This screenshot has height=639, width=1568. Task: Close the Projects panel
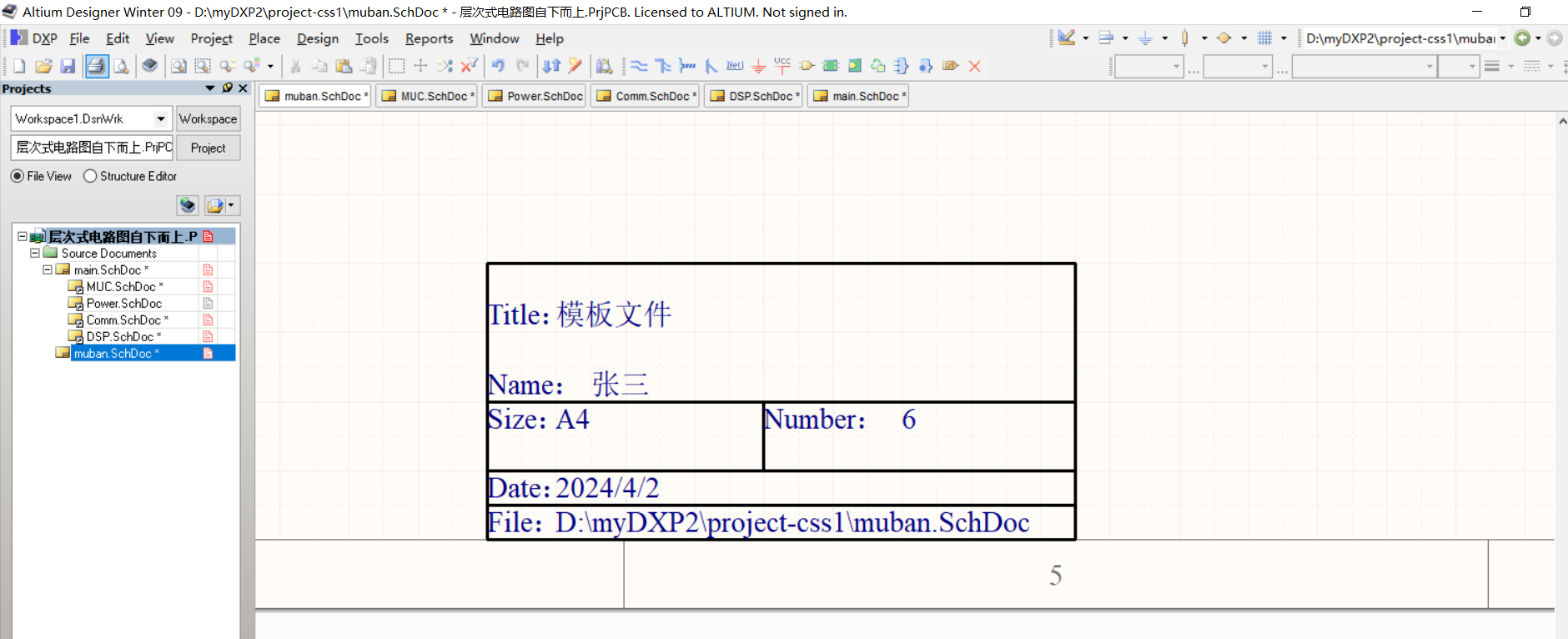[244, 88]
